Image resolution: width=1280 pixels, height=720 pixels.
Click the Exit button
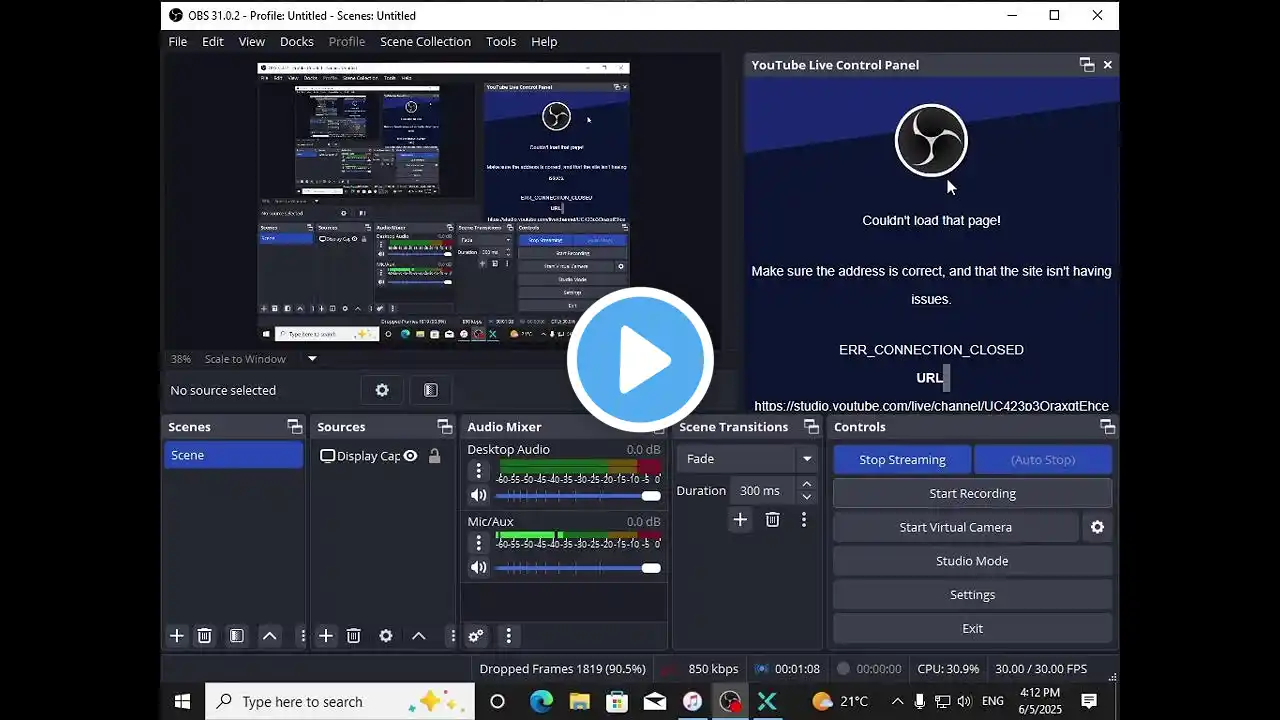(972, 628)
